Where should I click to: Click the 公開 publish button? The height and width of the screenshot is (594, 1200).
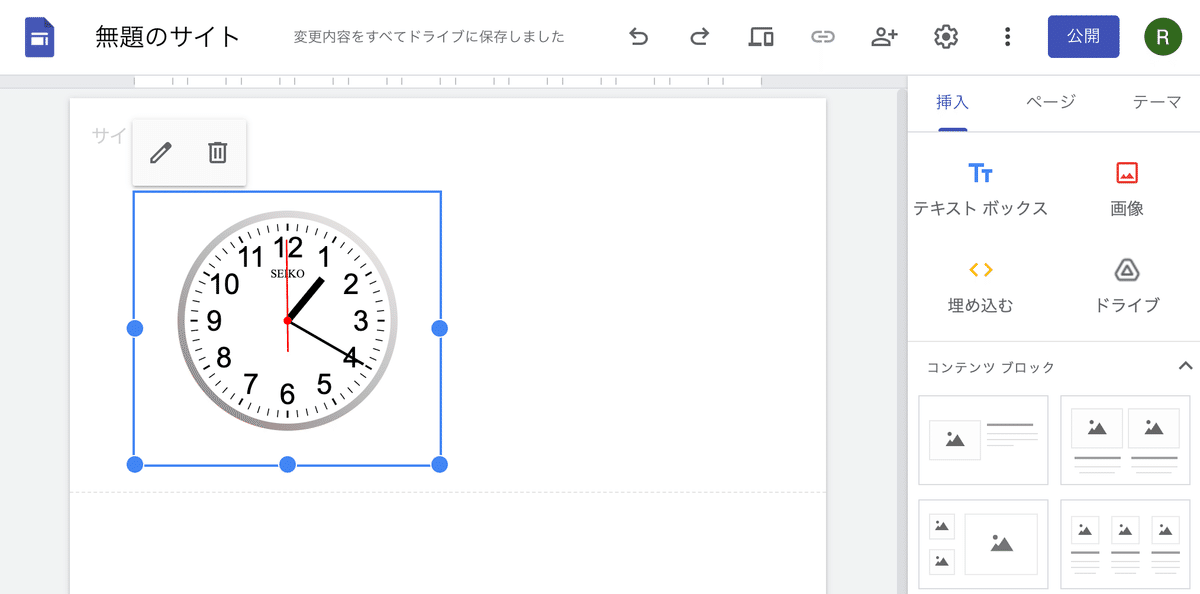pos(1083,37)
